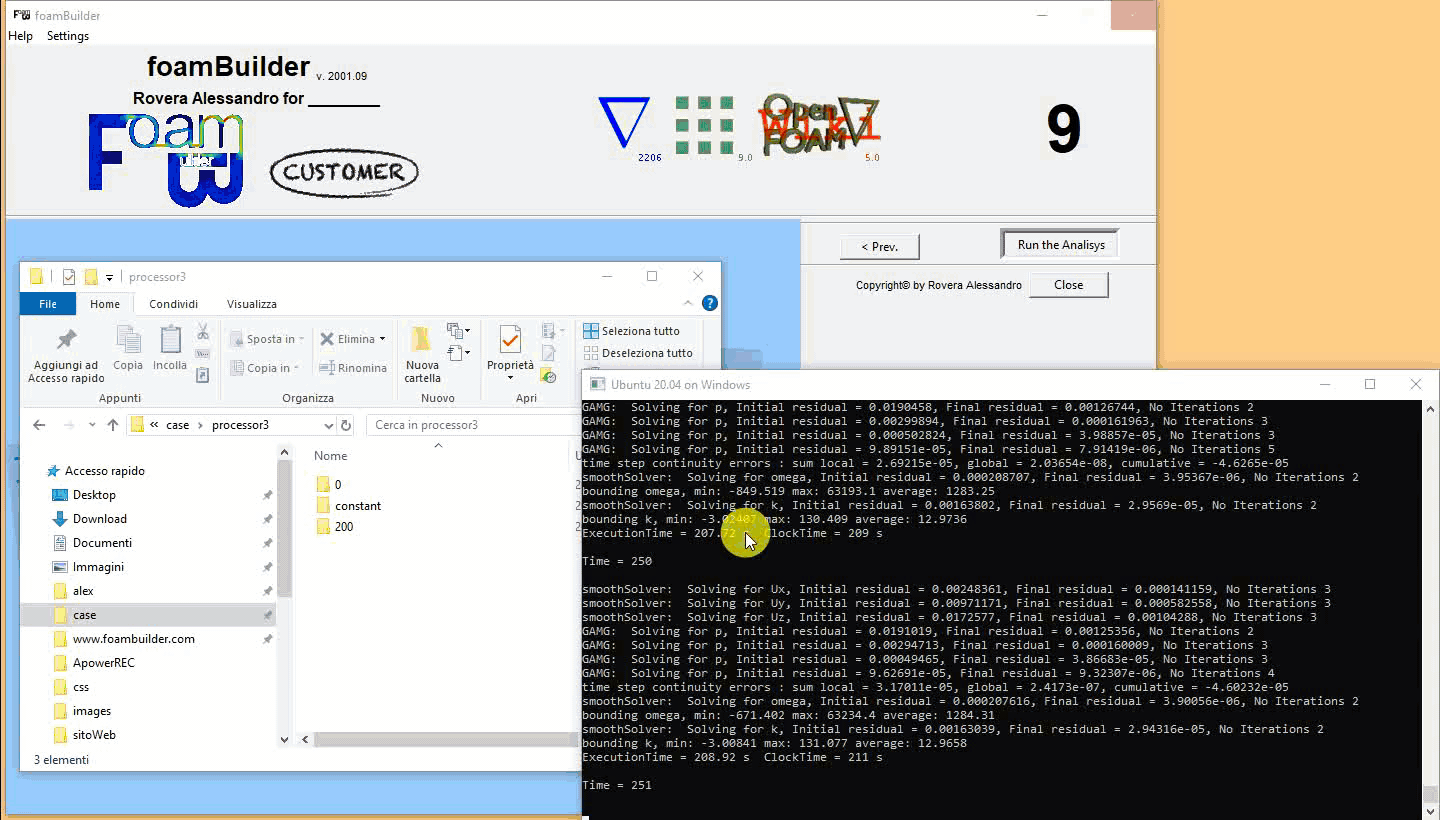Click Aggiungi ad Accesso rapido pin icon
1440x820 pixels.
click(66, 340)
